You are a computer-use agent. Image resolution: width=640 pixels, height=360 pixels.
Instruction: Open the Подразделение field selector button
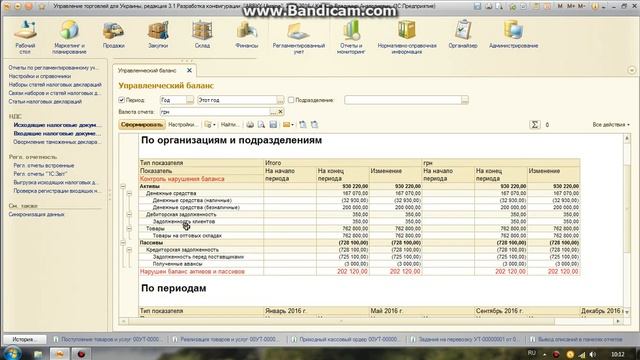[x=464, y=100]
